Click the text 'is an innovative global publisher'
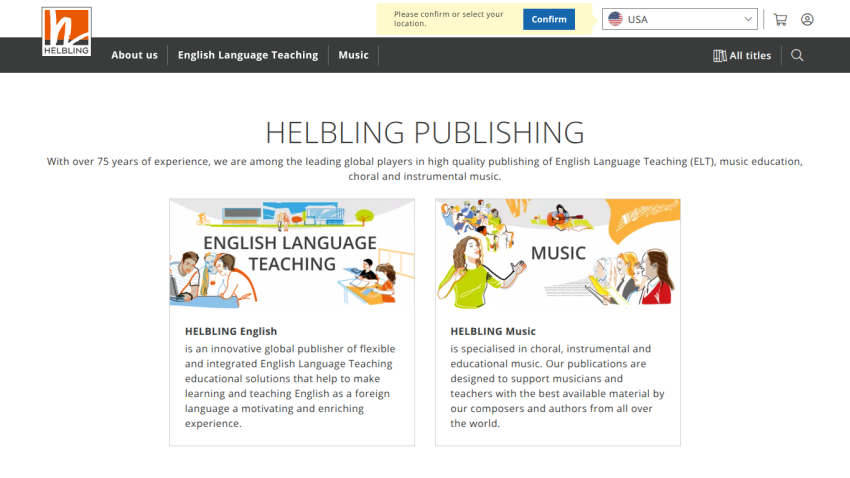This screenshot has height=478, width=850. click(265, 349)
